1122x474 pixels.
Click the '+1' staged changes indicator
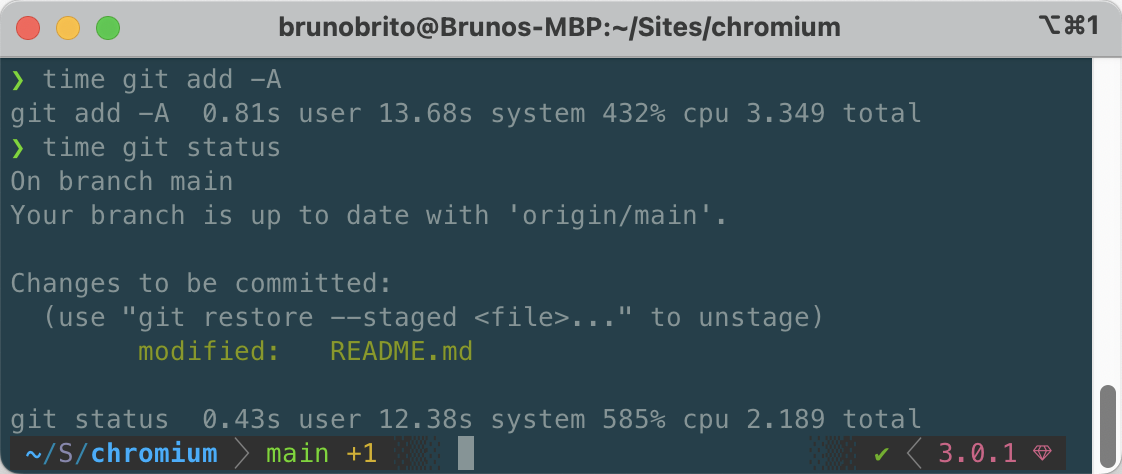pos(361,454)
